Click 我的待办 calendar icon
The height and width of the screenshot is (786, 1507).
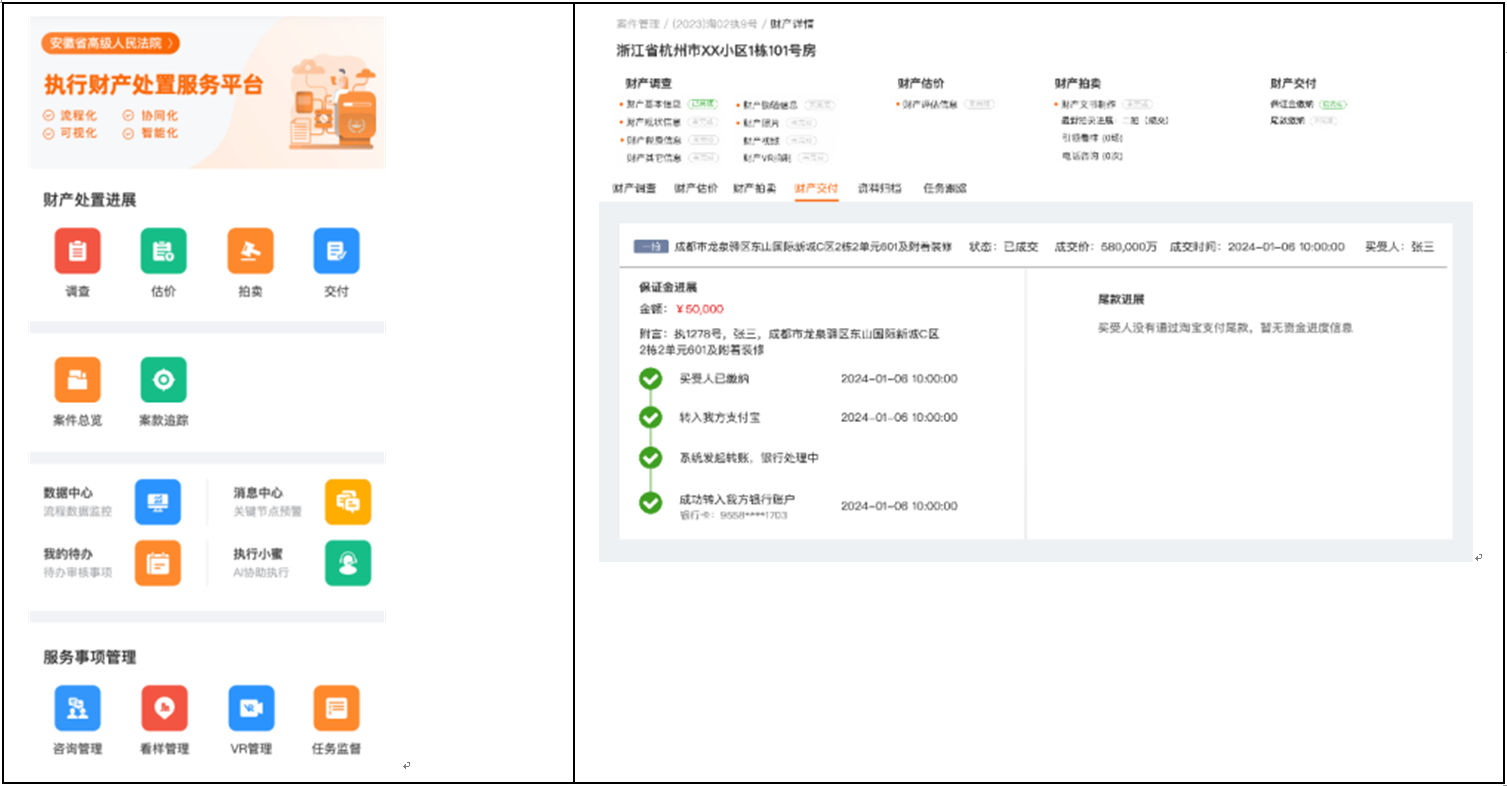[158, 563]
